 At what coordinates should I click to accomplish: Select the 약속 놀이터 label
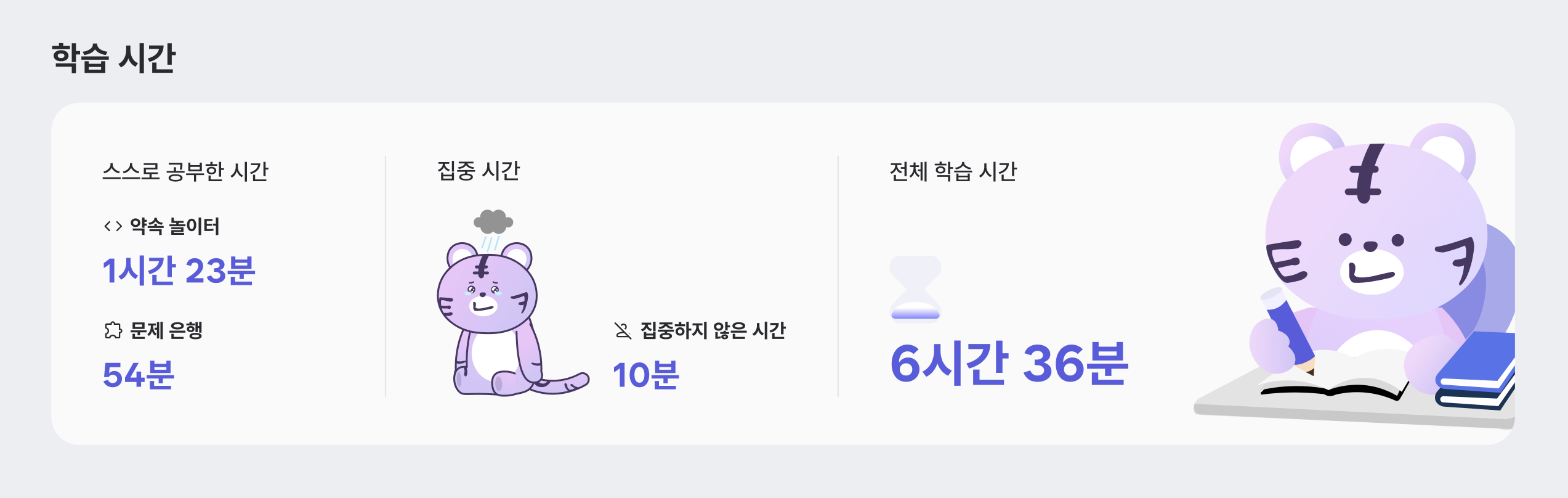pos(175,227)
